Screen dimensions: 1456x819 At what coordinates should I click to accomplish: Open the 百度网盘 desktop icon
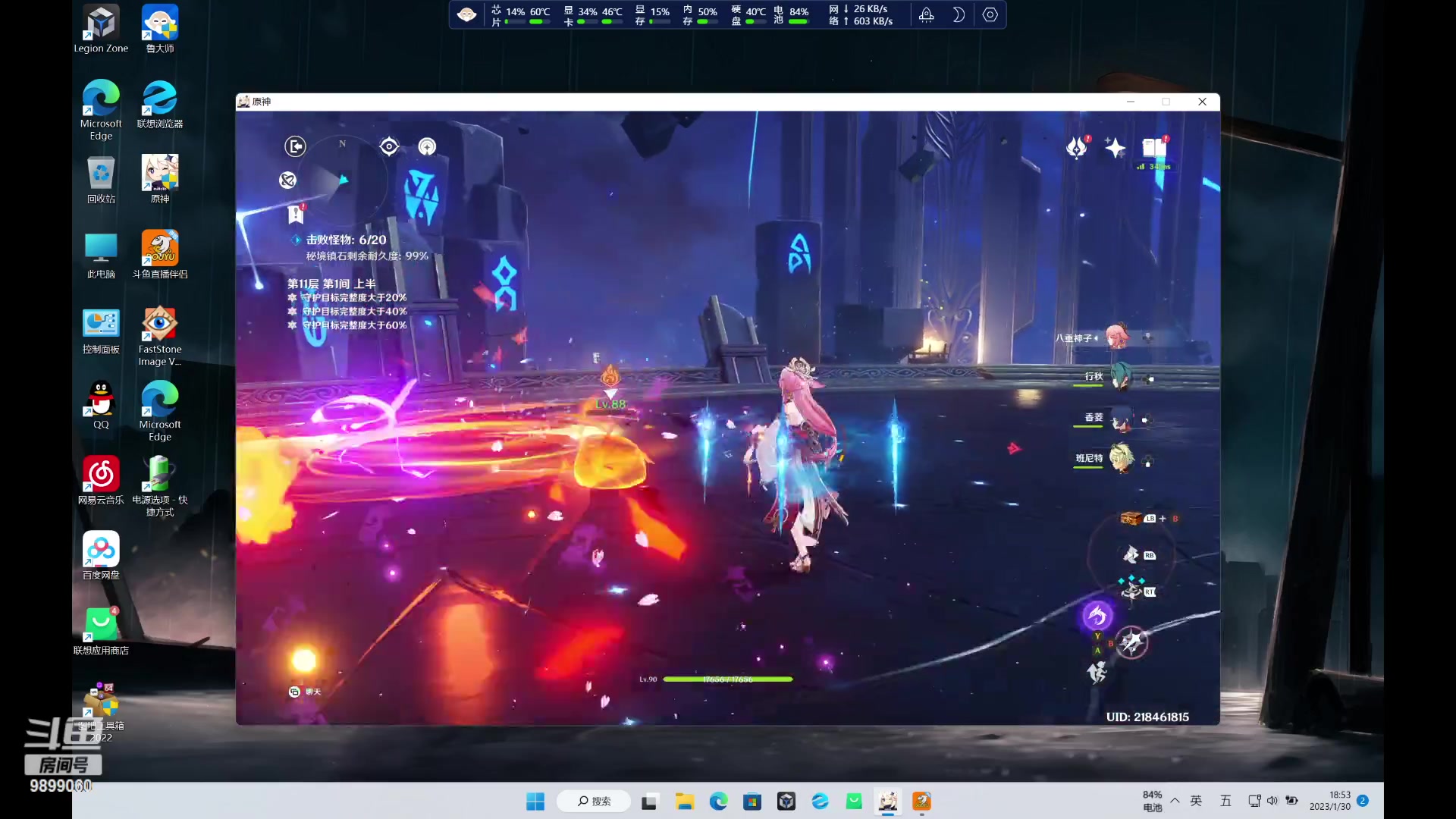coord(101,555)
